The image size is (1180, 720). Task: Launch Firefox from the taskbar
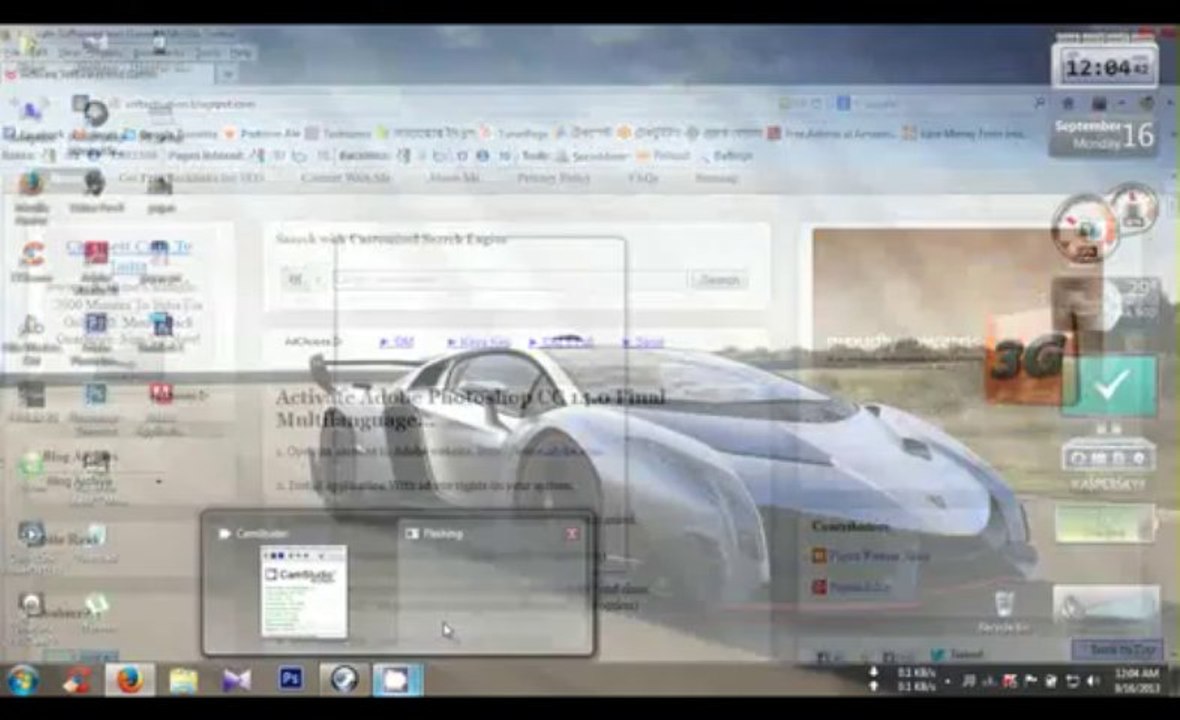(x=129, y=680)
